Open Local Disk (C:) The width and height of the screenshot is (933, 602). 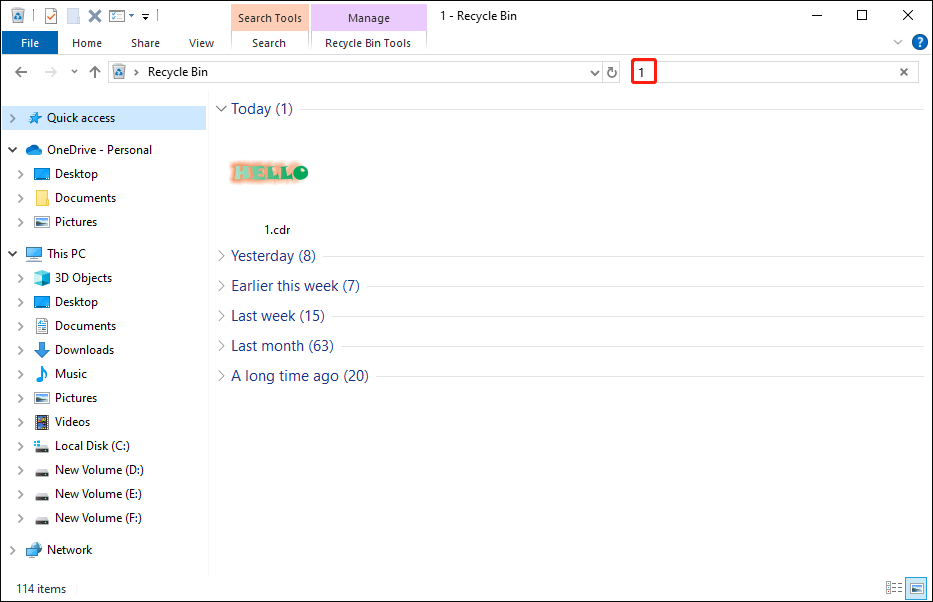pyautogui.click(x=92, y=446)
